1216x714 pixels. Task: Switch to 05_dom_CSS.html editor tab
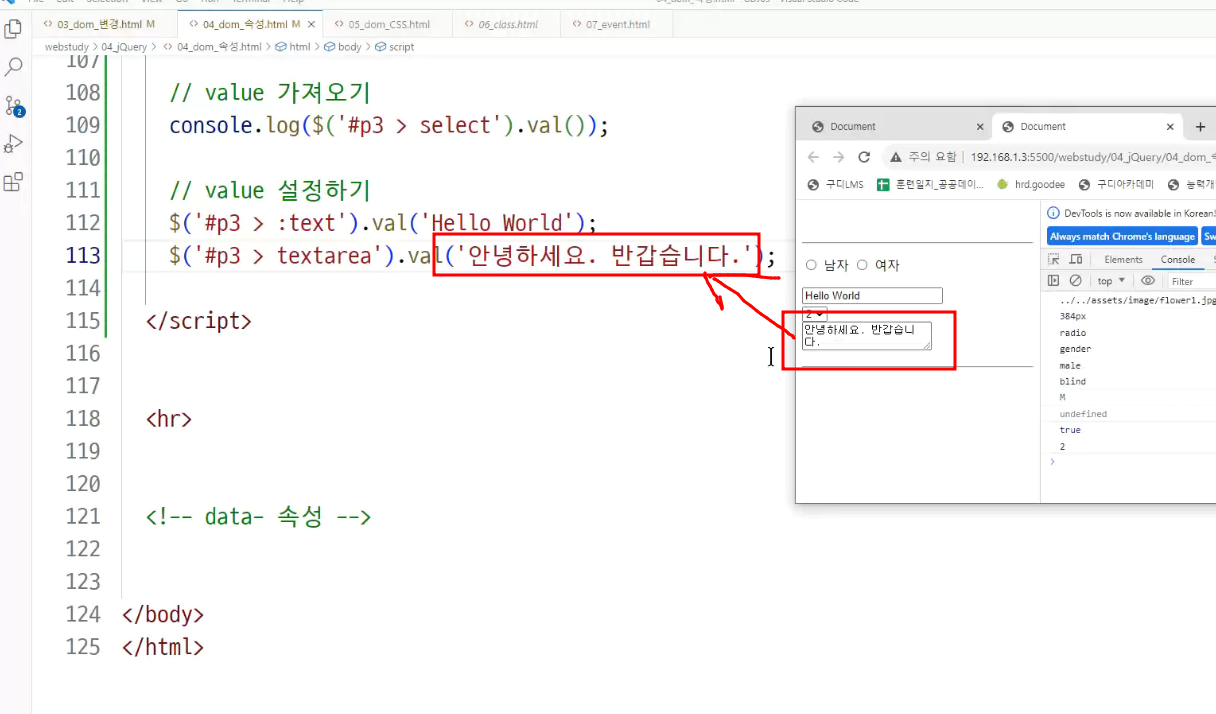[x=388, y=24]
